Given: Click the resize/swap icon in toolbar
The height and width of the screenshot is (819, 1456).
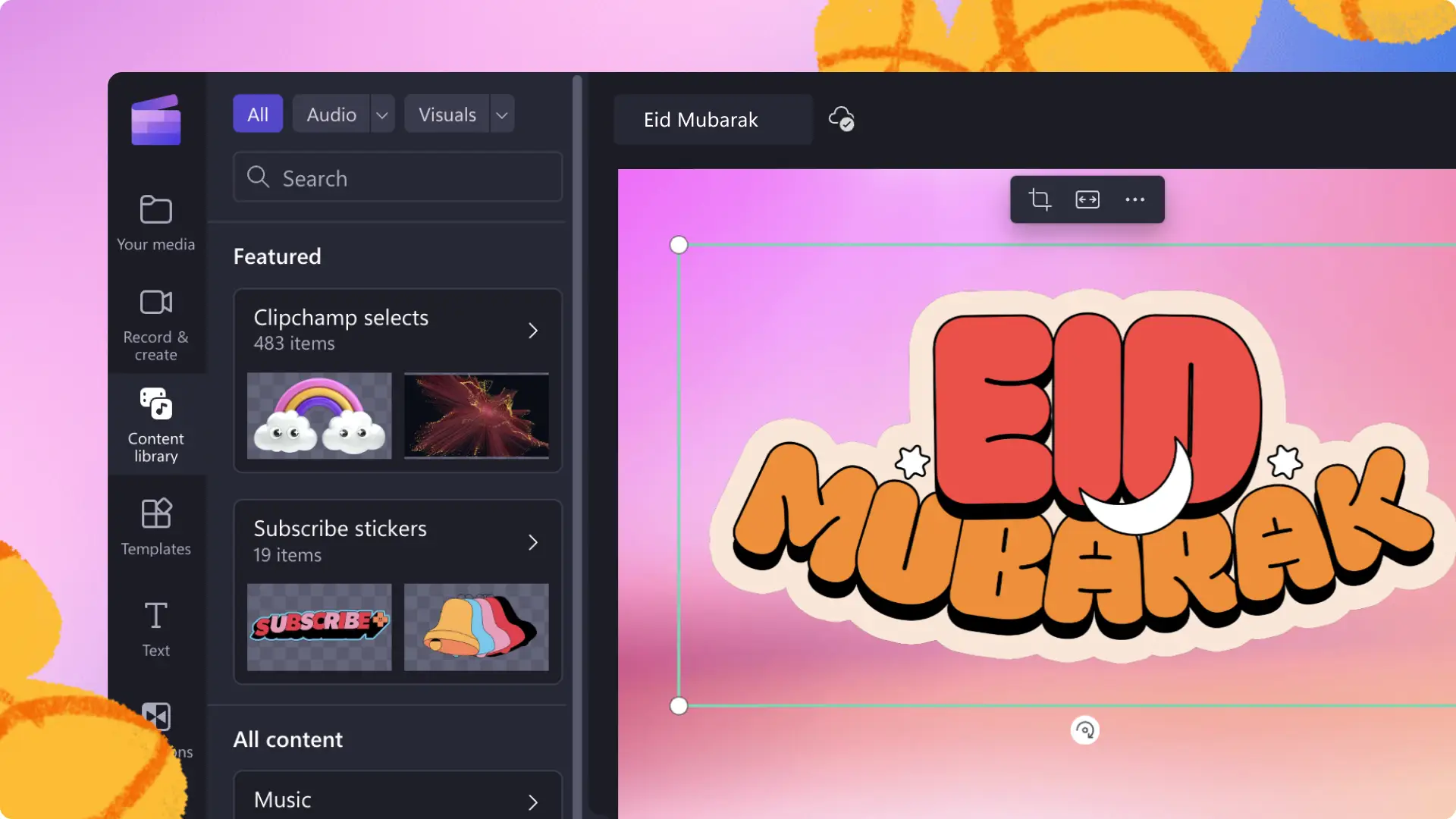Looking at the screenshot, I should (1087, 199).
